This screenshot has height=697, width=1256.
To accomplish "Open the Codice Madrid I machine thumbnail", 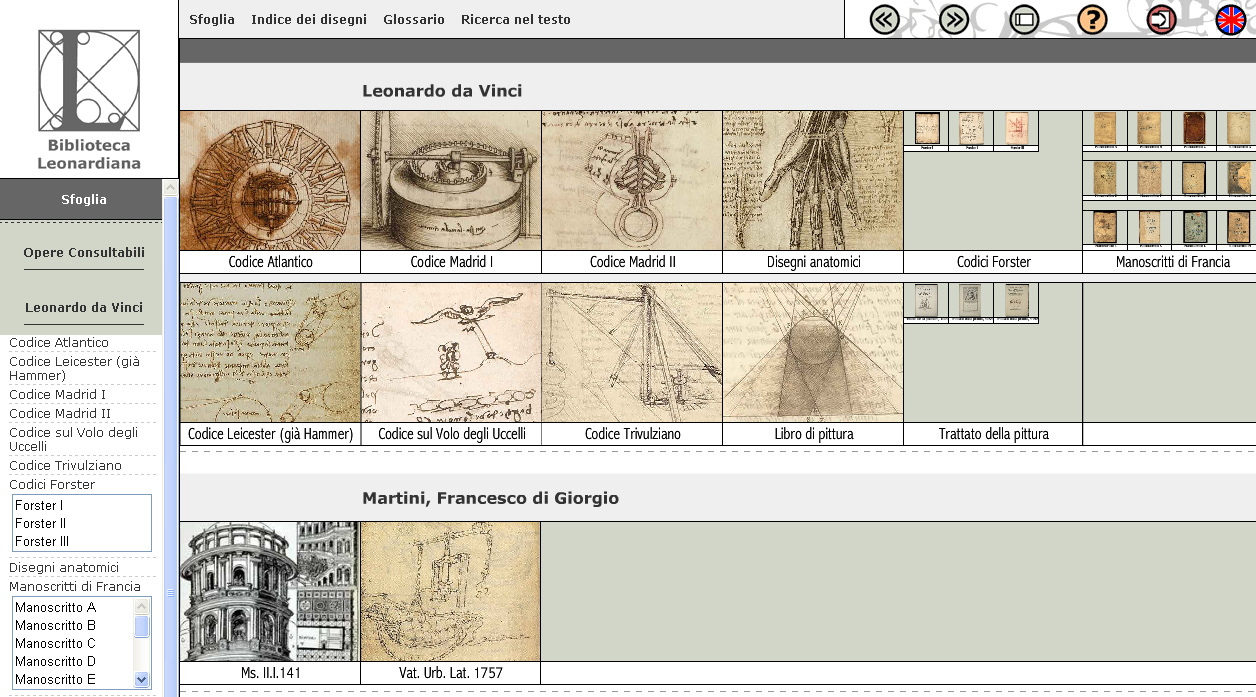I will tap(451, 180).
